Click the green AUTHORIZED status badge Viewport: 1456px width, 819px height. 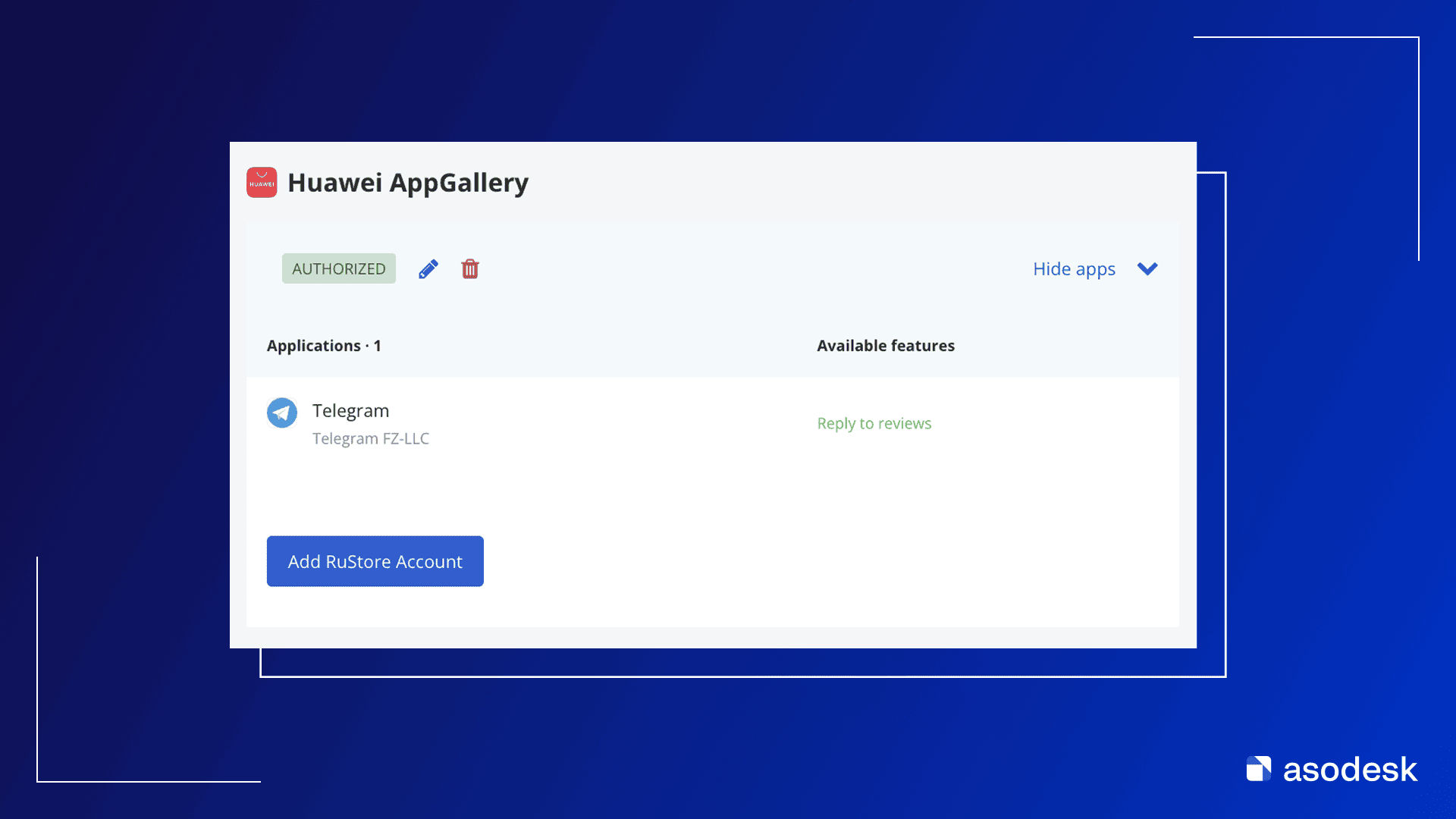pyautogui.click(x=338, y=269)
